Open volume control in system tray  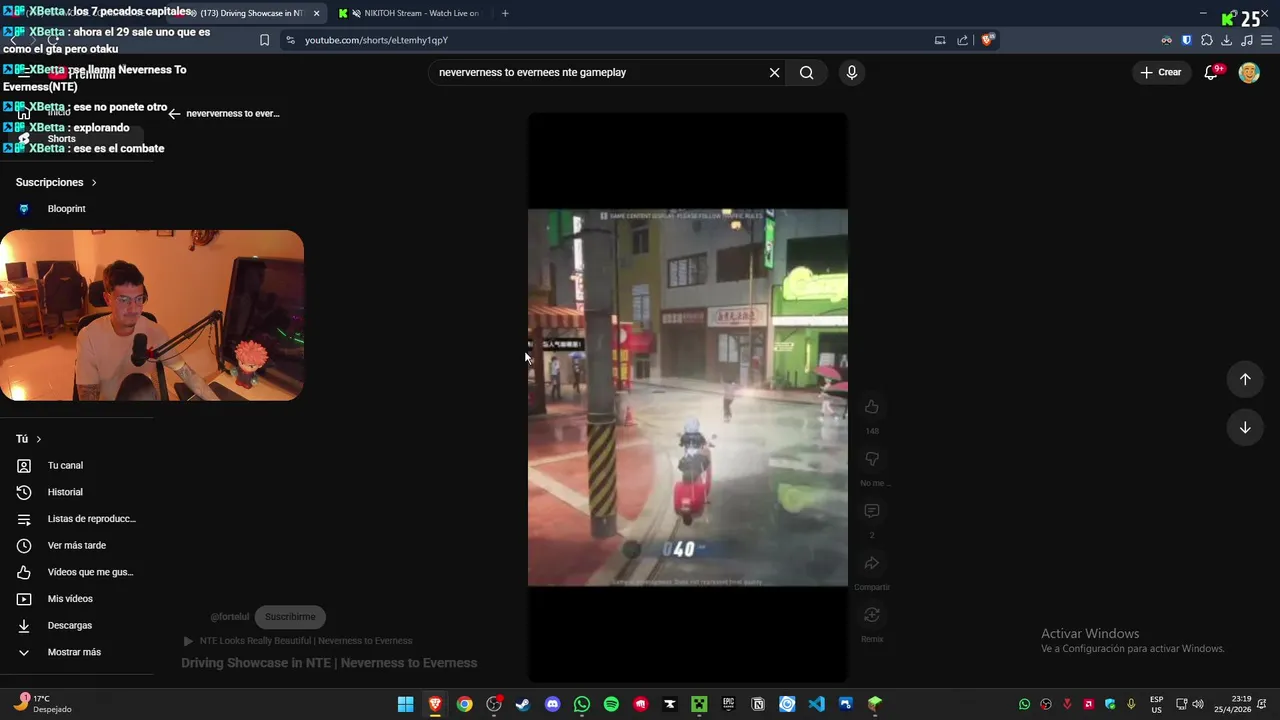[x=1198, y=704]
